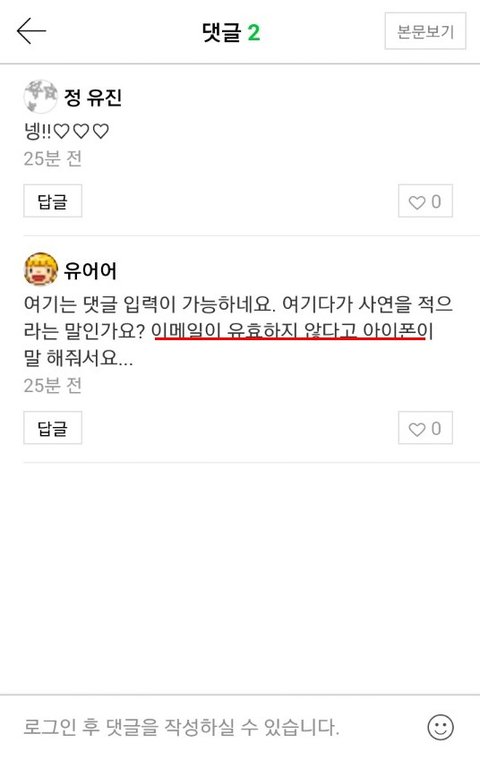This screenshot has width=480, height=760.
Task: Open the 본문보기 button
Action: tap(425, 32)
